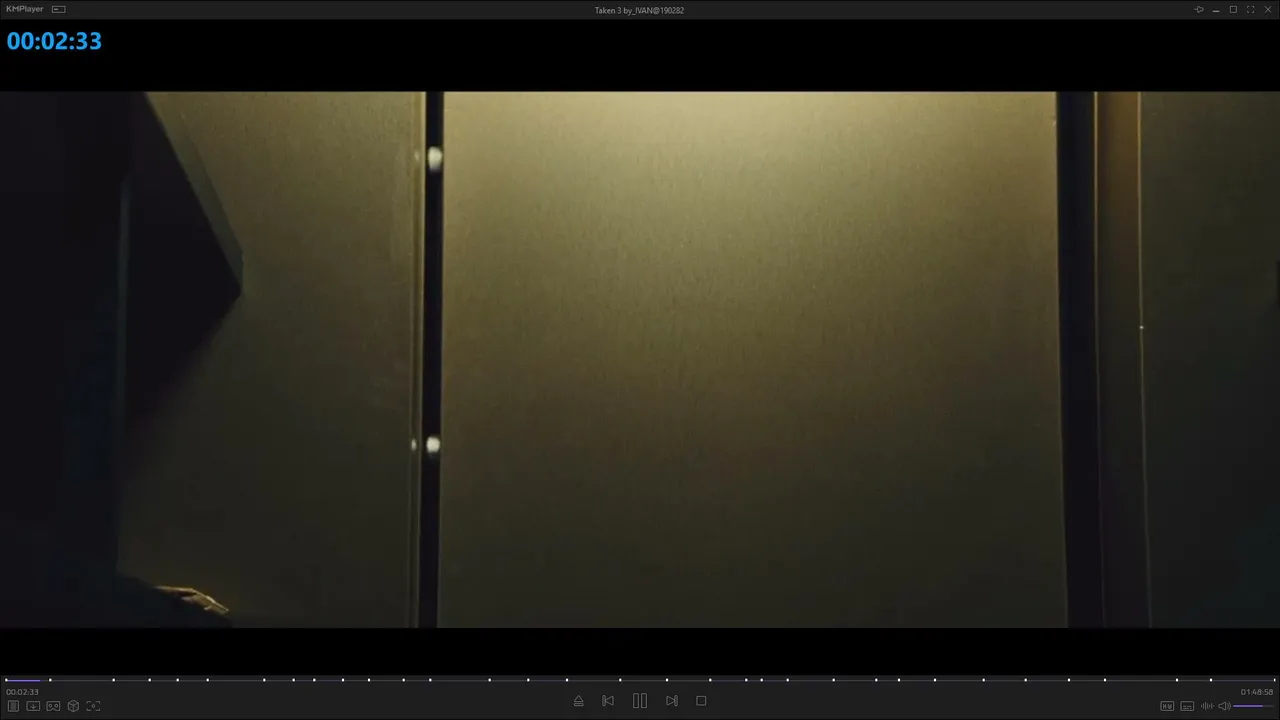The height and width of the screenshot is (720, 1280).
Task: Click the blue 00:02:33 on-screen time display
Action: tap(54, 41)
